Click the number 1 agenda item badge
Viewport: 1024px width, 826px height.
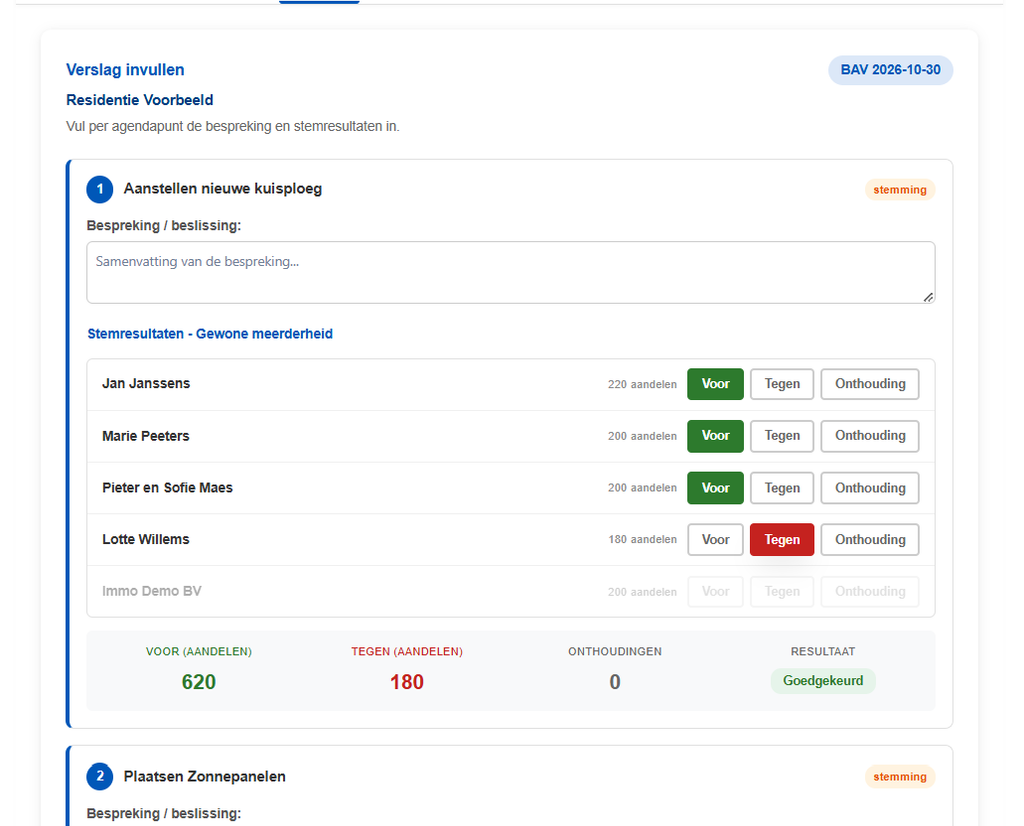click(x=100, y=189)
